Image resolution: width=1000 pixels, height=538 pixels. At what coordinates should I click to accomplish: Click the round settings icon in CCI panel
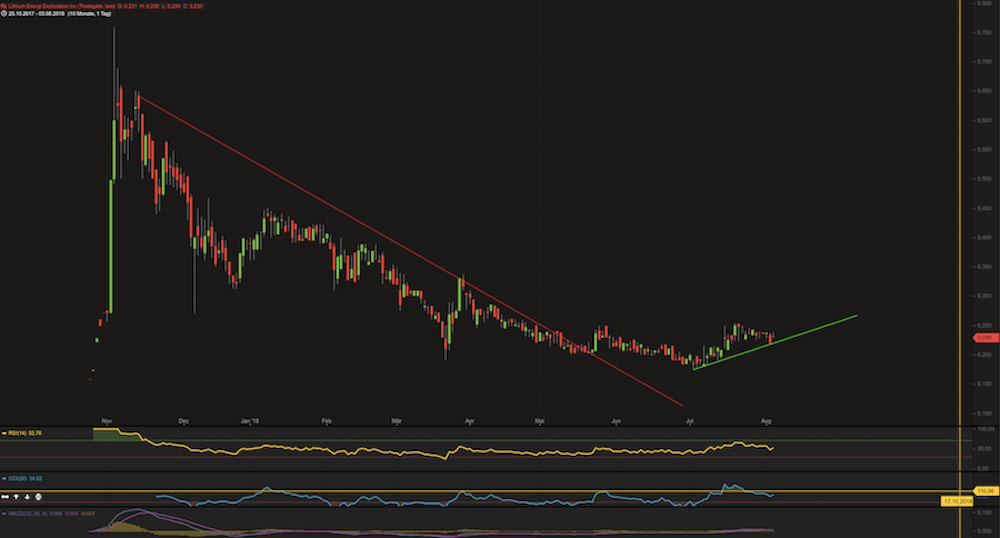(38, 496)
